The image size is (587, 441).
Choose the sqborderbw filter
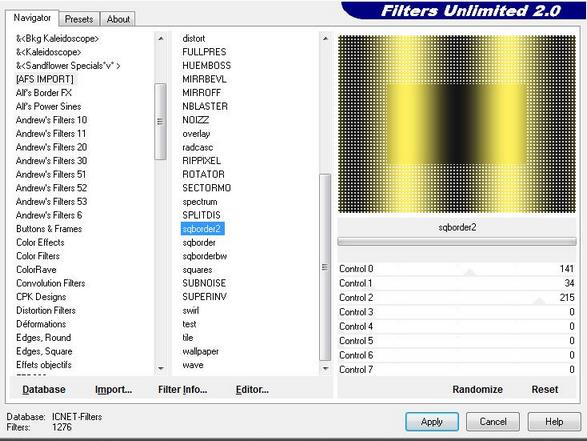(205, 256)
